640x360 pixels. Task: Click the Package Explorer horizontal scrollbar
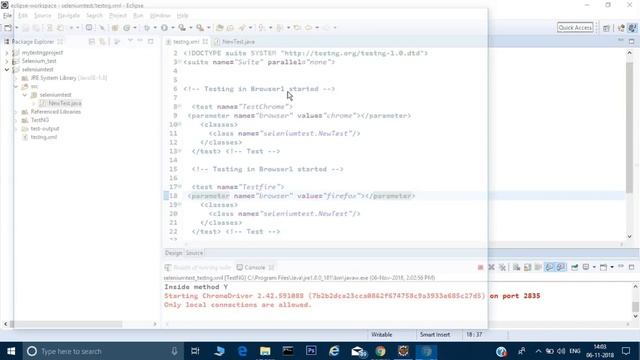point(67,324)
